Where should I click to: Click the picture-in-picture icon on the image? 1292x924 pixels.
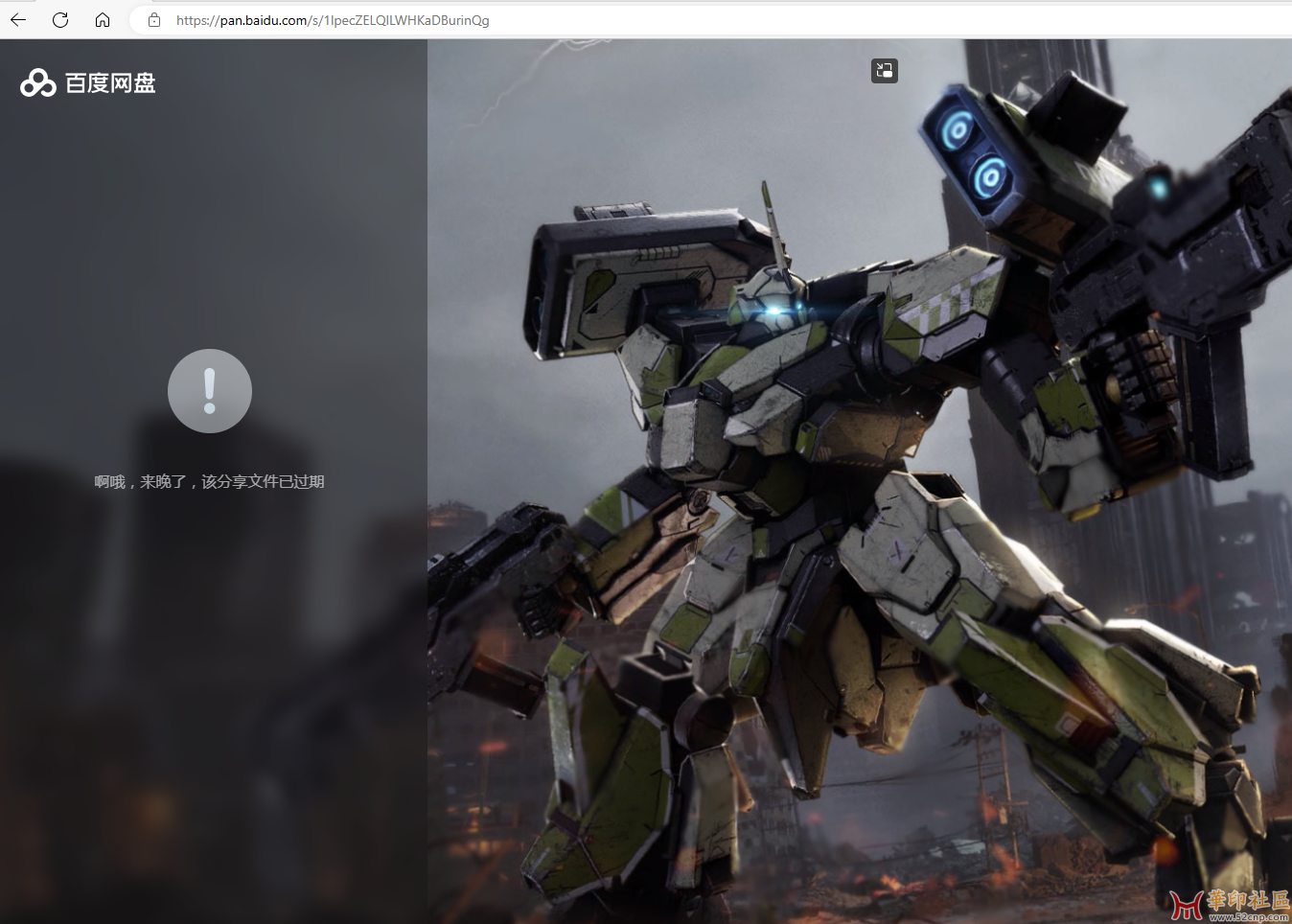884,70
